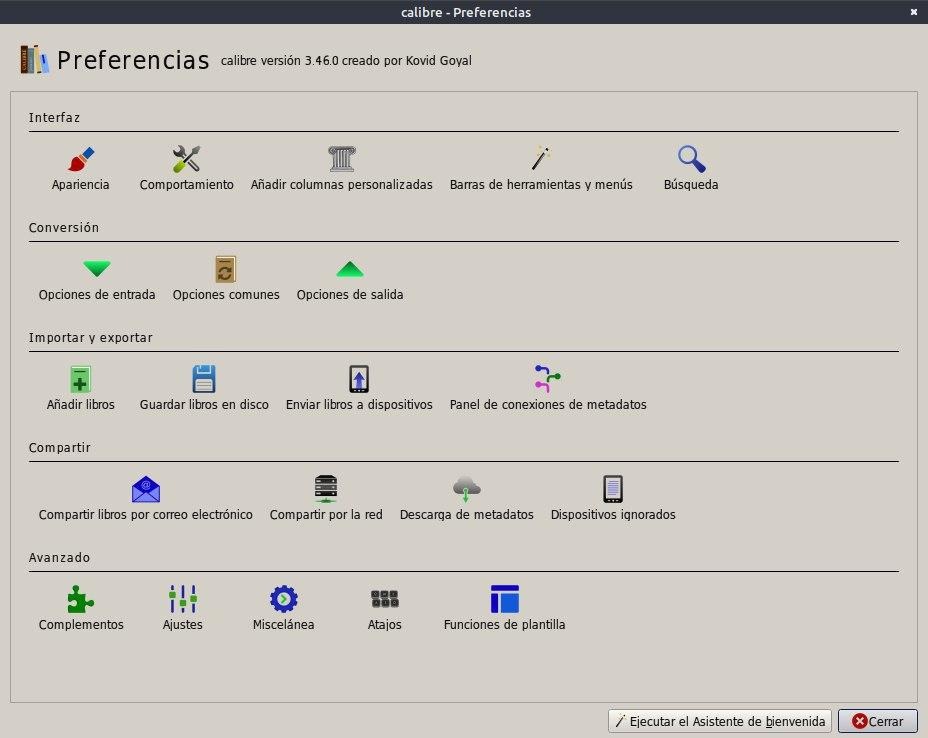Open the Búsqueda magnifier icon
Viewport: 928px width, 738px height.
pos(691,159)
